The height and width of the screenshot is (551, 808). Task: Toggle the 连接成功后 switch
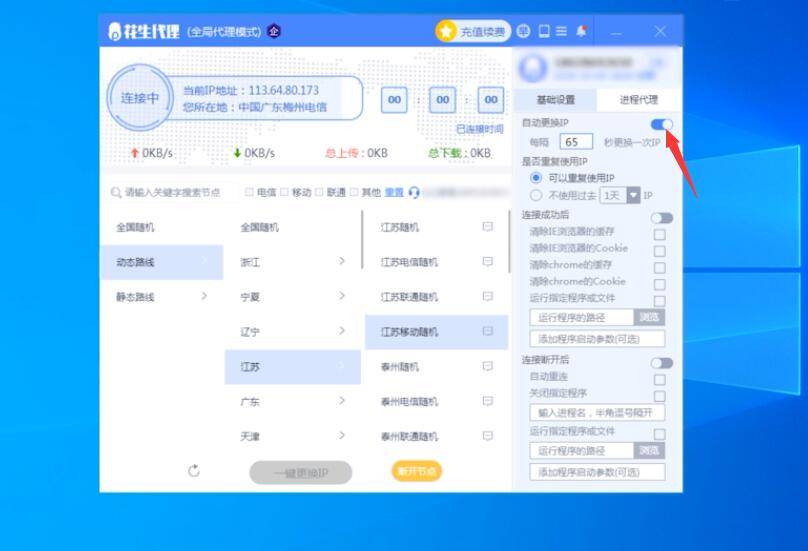(x=662, y=218)
